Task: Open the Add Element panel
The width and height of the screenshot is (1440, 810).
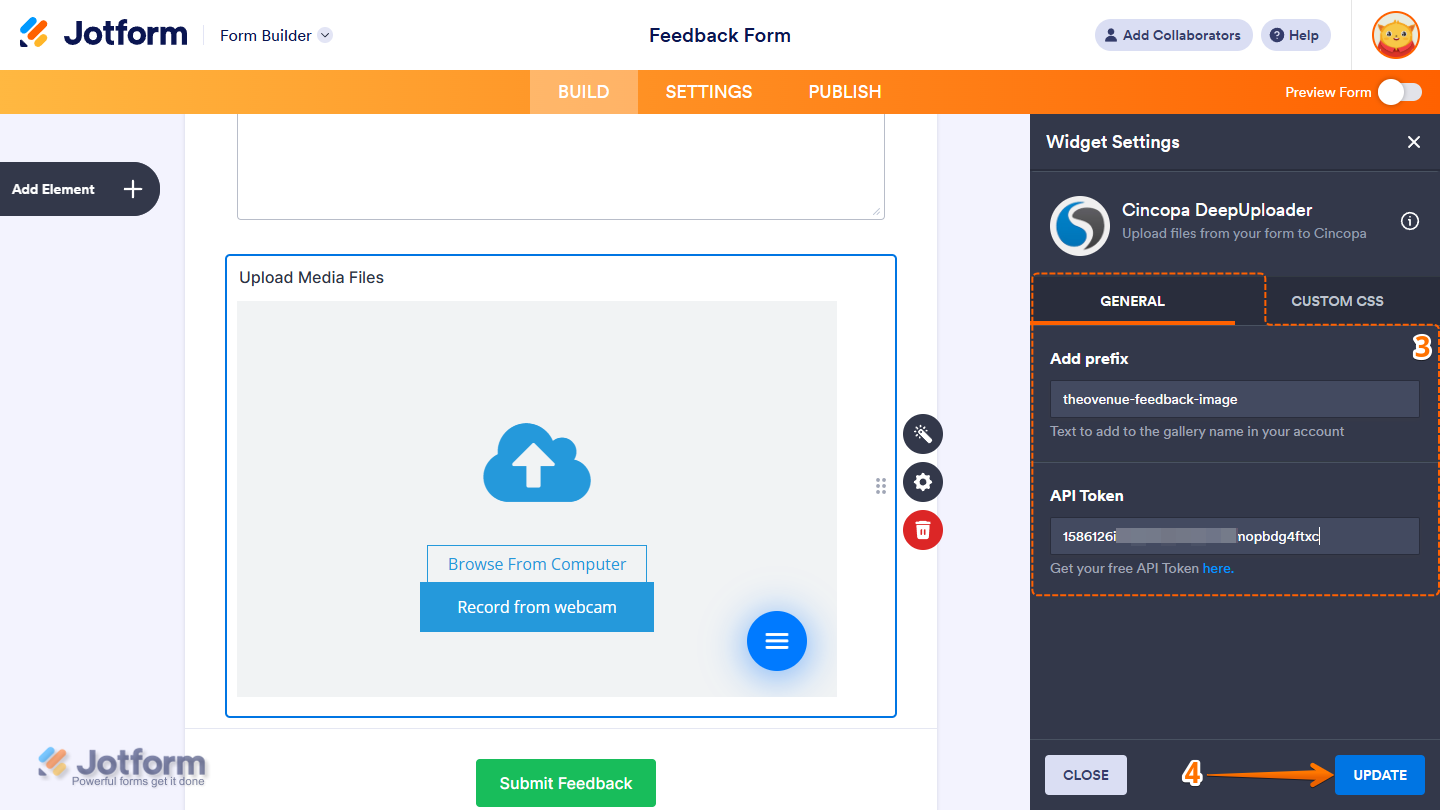Action: (78, 189)
